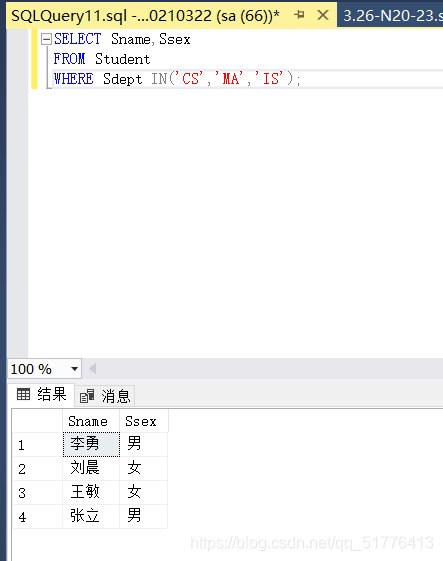The width and height of the screenshot is (443, 561).
Task: Click the 'IS' string literal
Action: point(269,78)
